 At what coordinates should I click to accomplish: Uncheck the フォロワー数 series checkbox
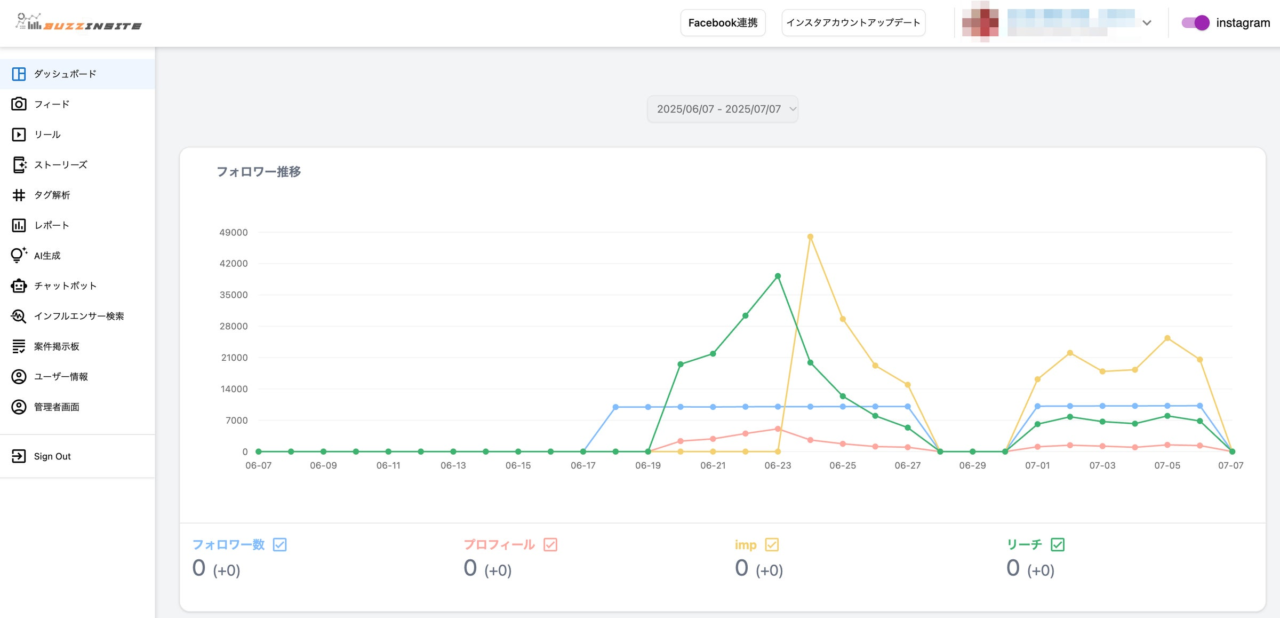click(x=280, y=545)
